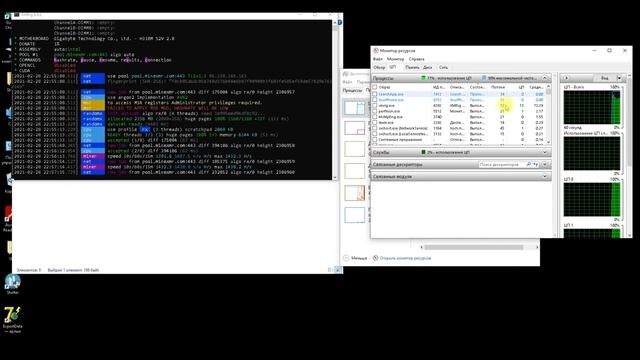Click the green CPU usage indicator in Processes header

coord(423,78)
